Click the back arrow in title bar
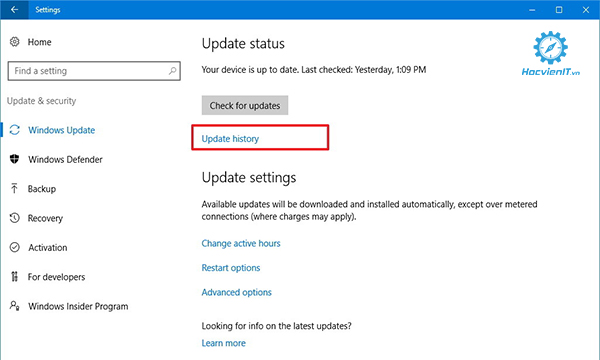Screen dimensions: 600x360 14,10
